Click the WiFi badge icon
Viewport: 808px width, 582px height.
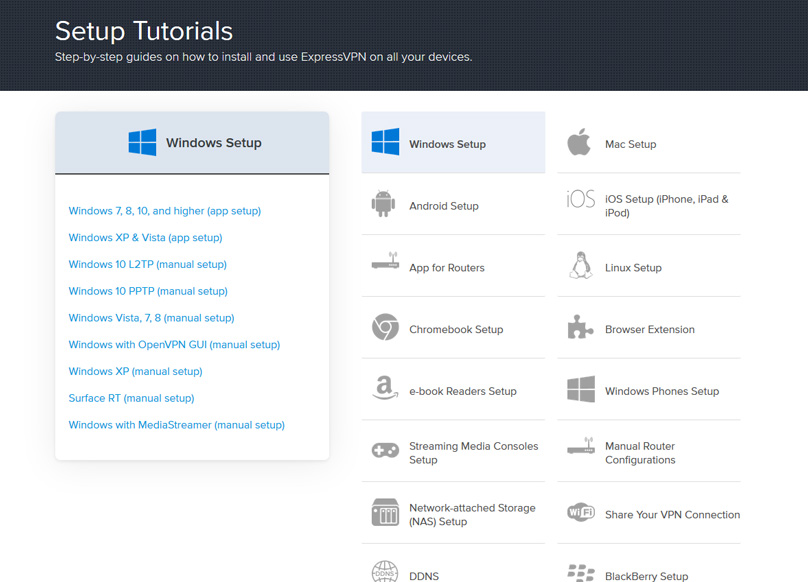click(581, 512)
